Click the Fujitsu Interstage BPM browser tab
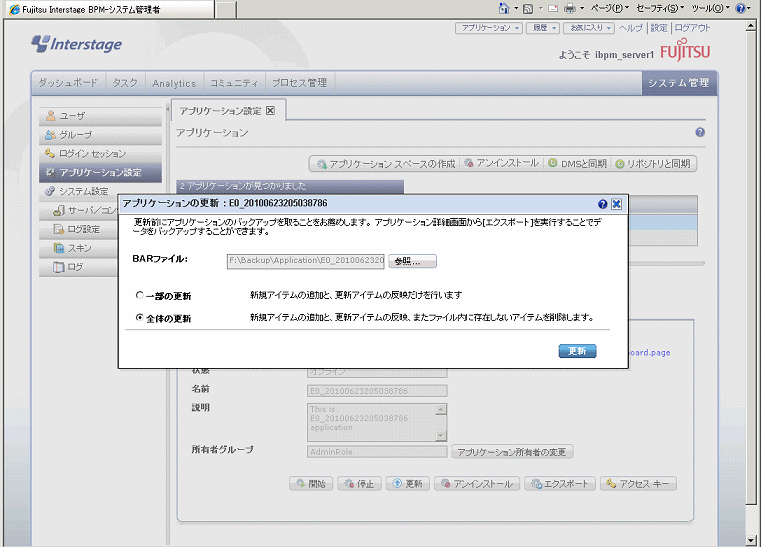Viewport: 761px width, 547px height. [x=109, y=9]
